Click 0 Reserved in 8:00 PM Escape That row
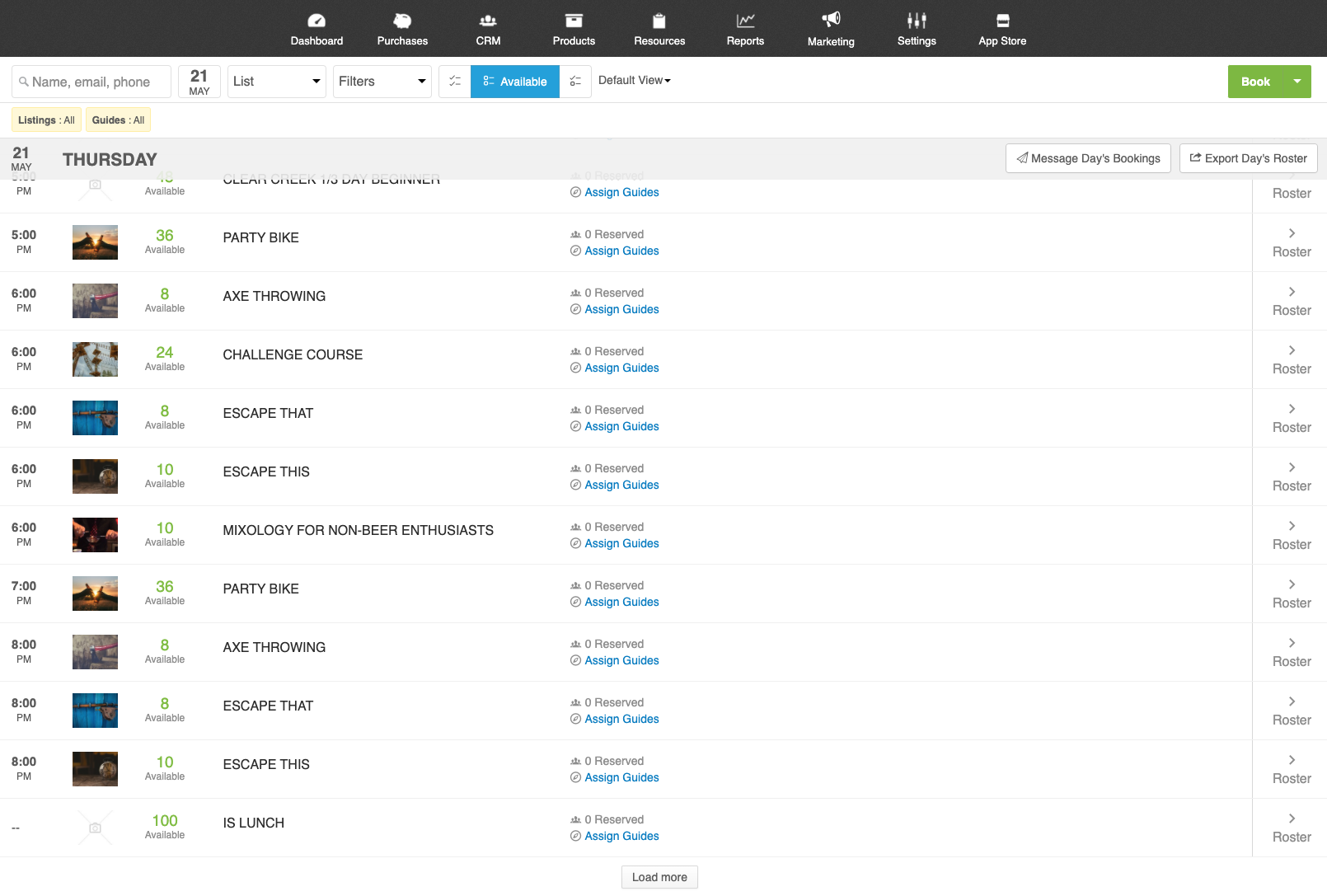Image resolution: width=1327 pixels, height=896 pixels. [614, 702]
